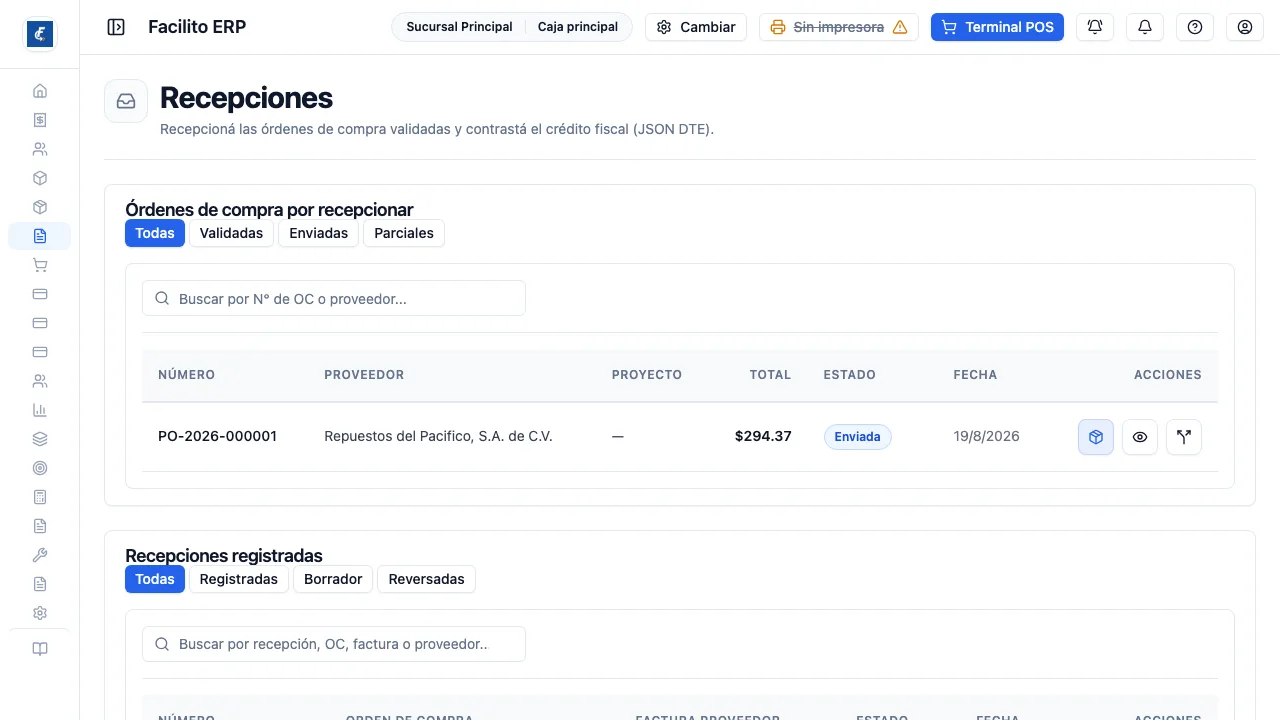
Task: Filter receptions by Reversadas
Action: 427,579
